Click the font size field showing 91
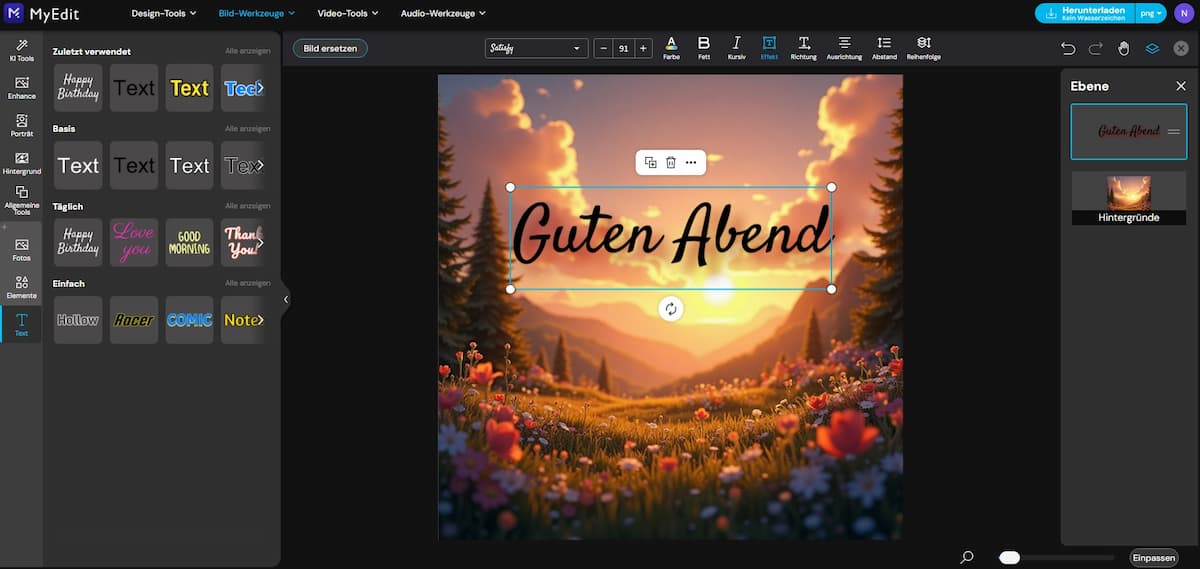 pyautogui.click(x=623, y=48)
